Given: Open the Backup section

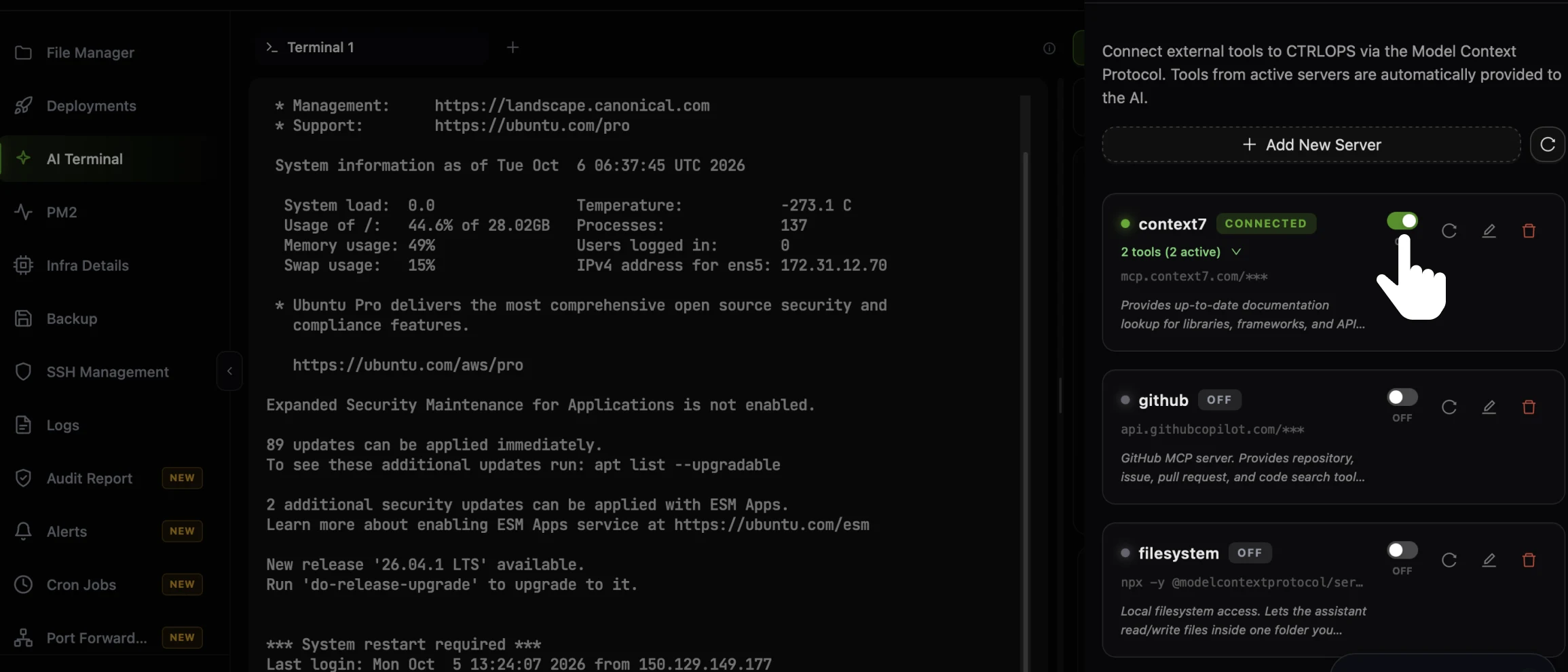Looking at the screenshot, I should 72,318.
